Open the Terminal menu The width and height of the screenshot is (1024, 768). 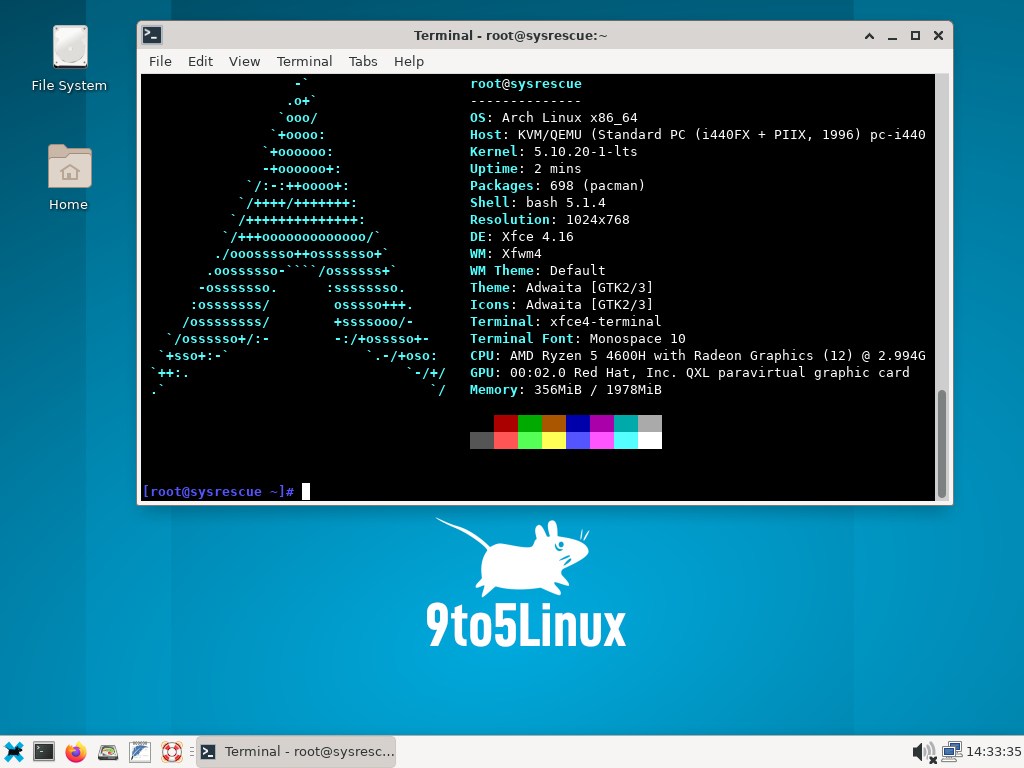pos(304,61)
